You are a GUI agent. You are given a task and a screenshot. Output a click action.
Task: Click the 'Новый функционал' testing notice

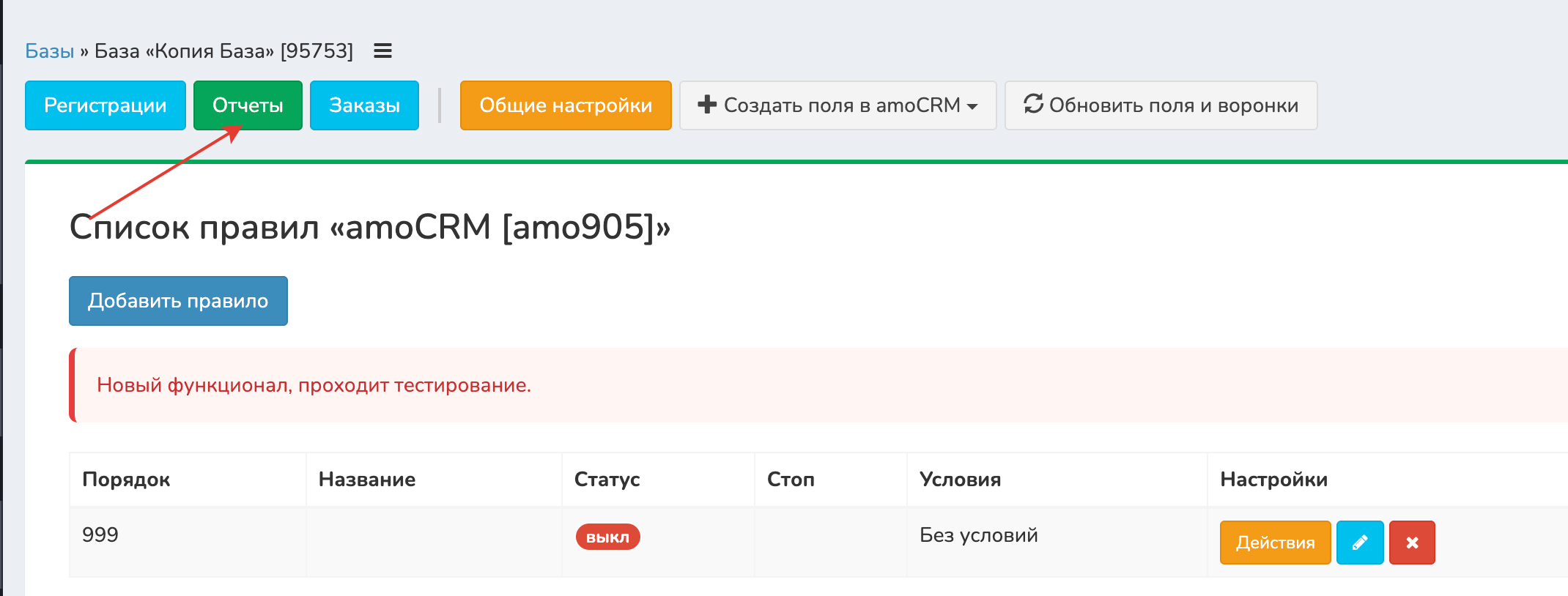click(x=314, y=385)
